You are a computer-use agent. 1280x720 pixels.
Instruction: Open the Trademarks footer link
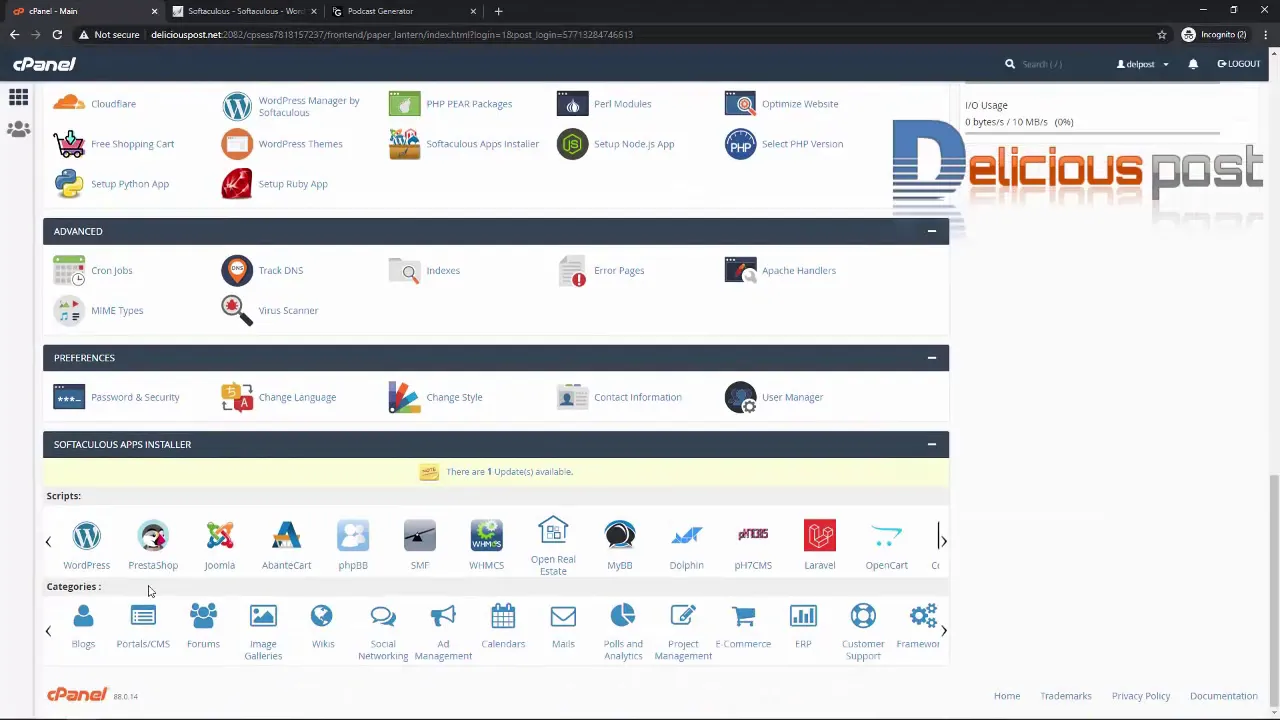pos(1066,696)
